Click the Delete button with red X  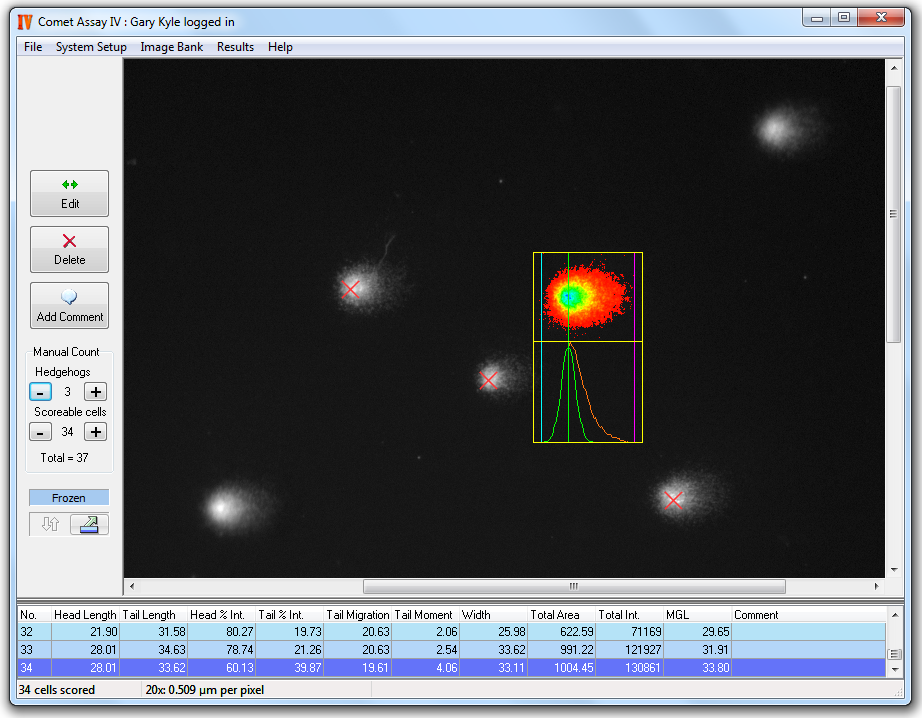(69, 249)
